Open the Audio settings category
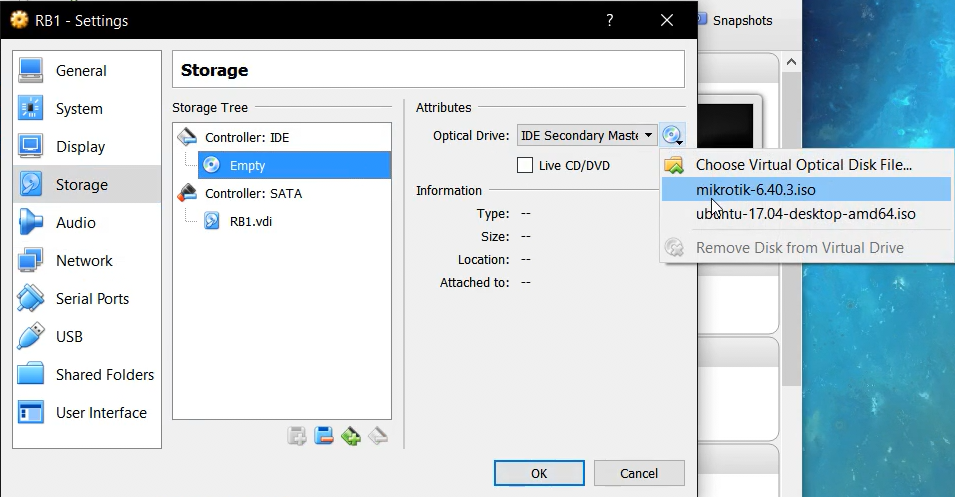955x497 pixels. [87, 222]
